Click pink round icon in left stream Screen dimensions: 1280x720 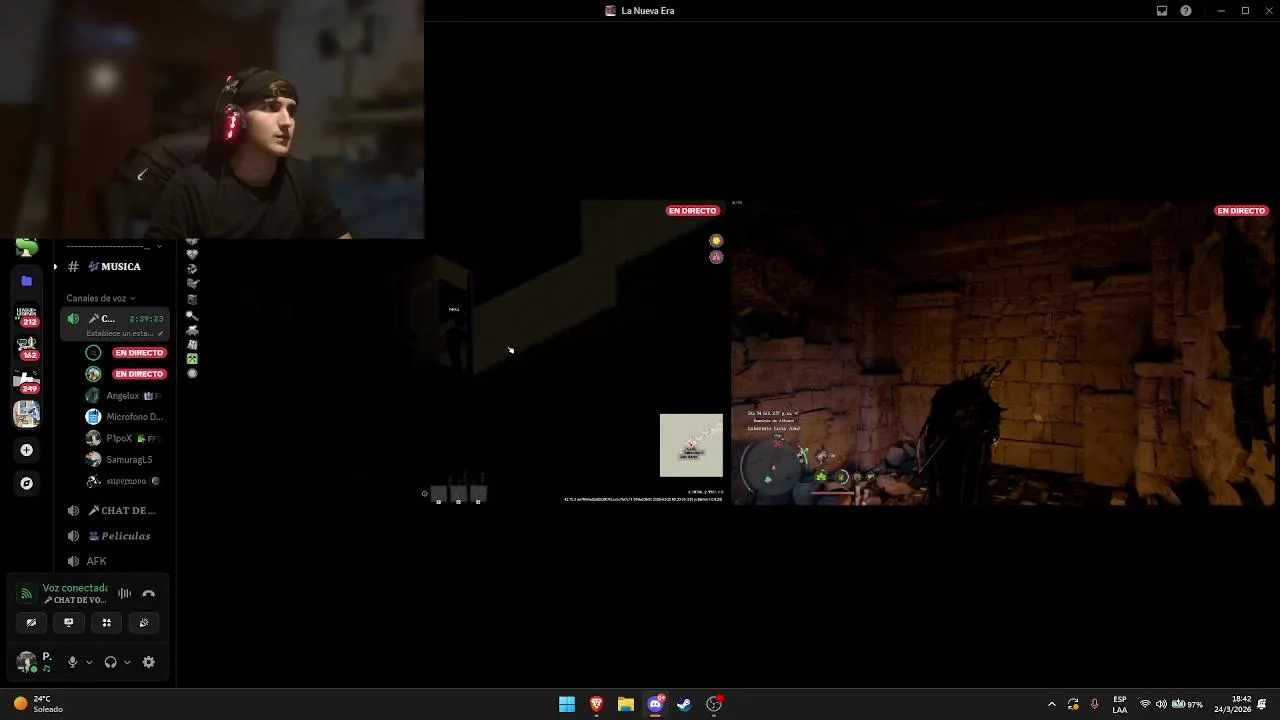tap(716, 257)
